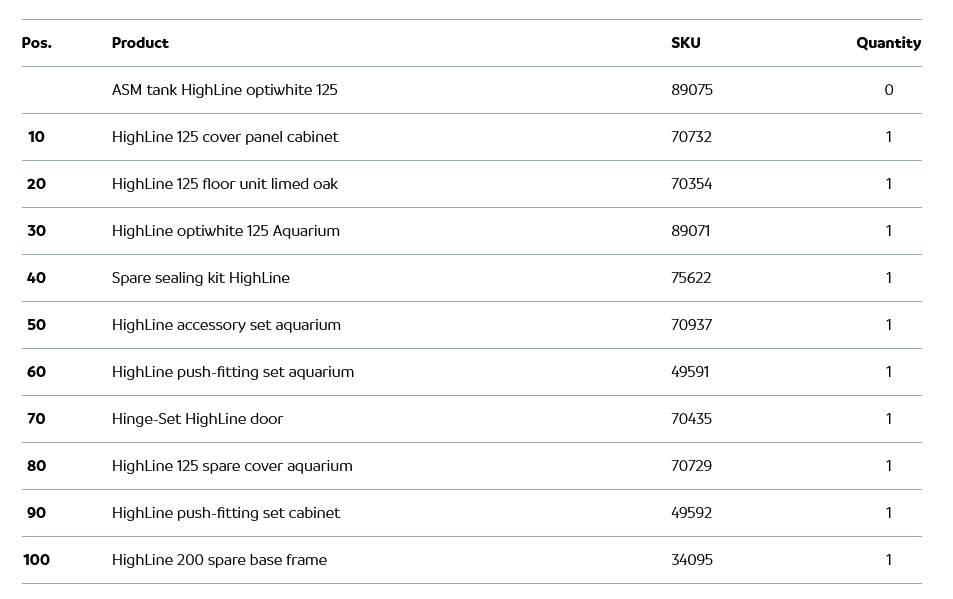Click Spare sealing kit HighLine product
Image resolution: width=953 pixels, height=599 pixels.
(x=201, y=278)
